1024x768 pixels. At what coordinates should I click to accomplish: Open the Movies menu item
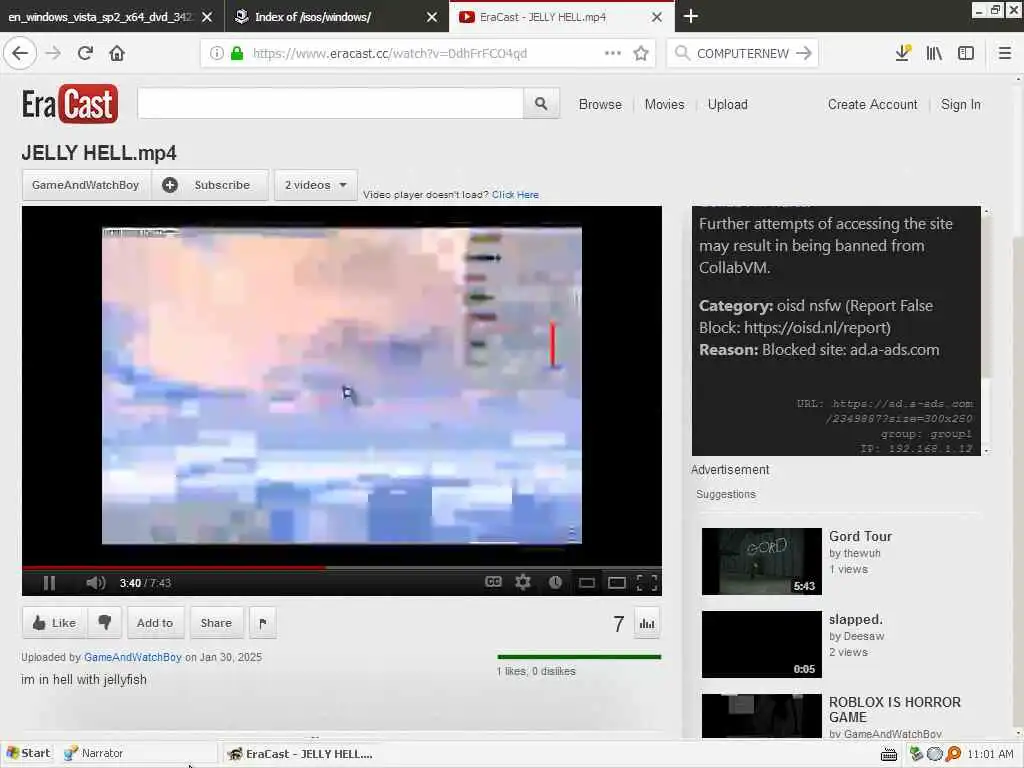(664, 104)
